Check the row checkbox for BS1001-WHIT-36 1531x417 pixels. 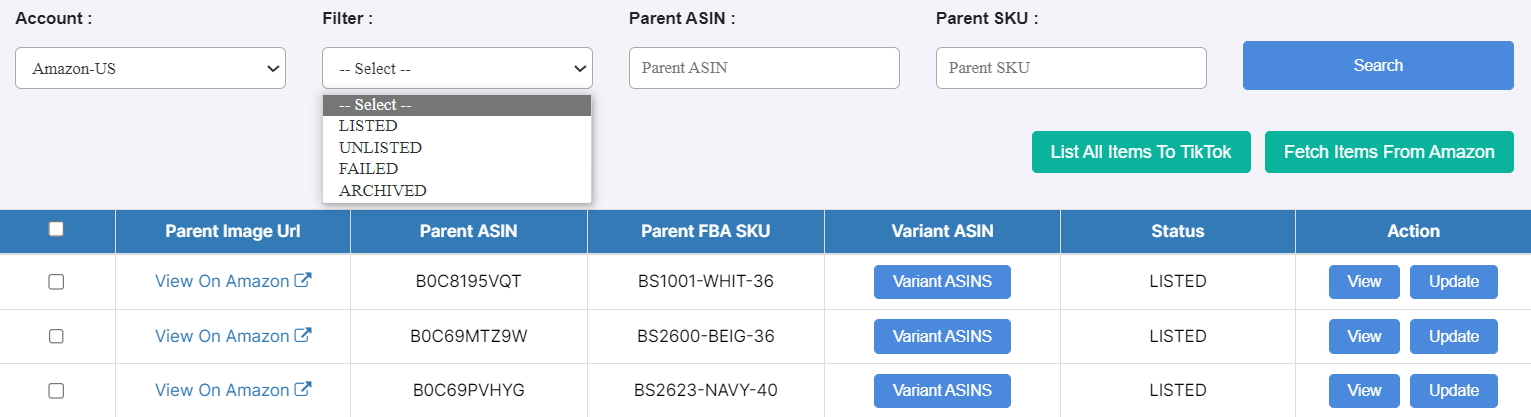pyautogui.click(x=56, y=282)
